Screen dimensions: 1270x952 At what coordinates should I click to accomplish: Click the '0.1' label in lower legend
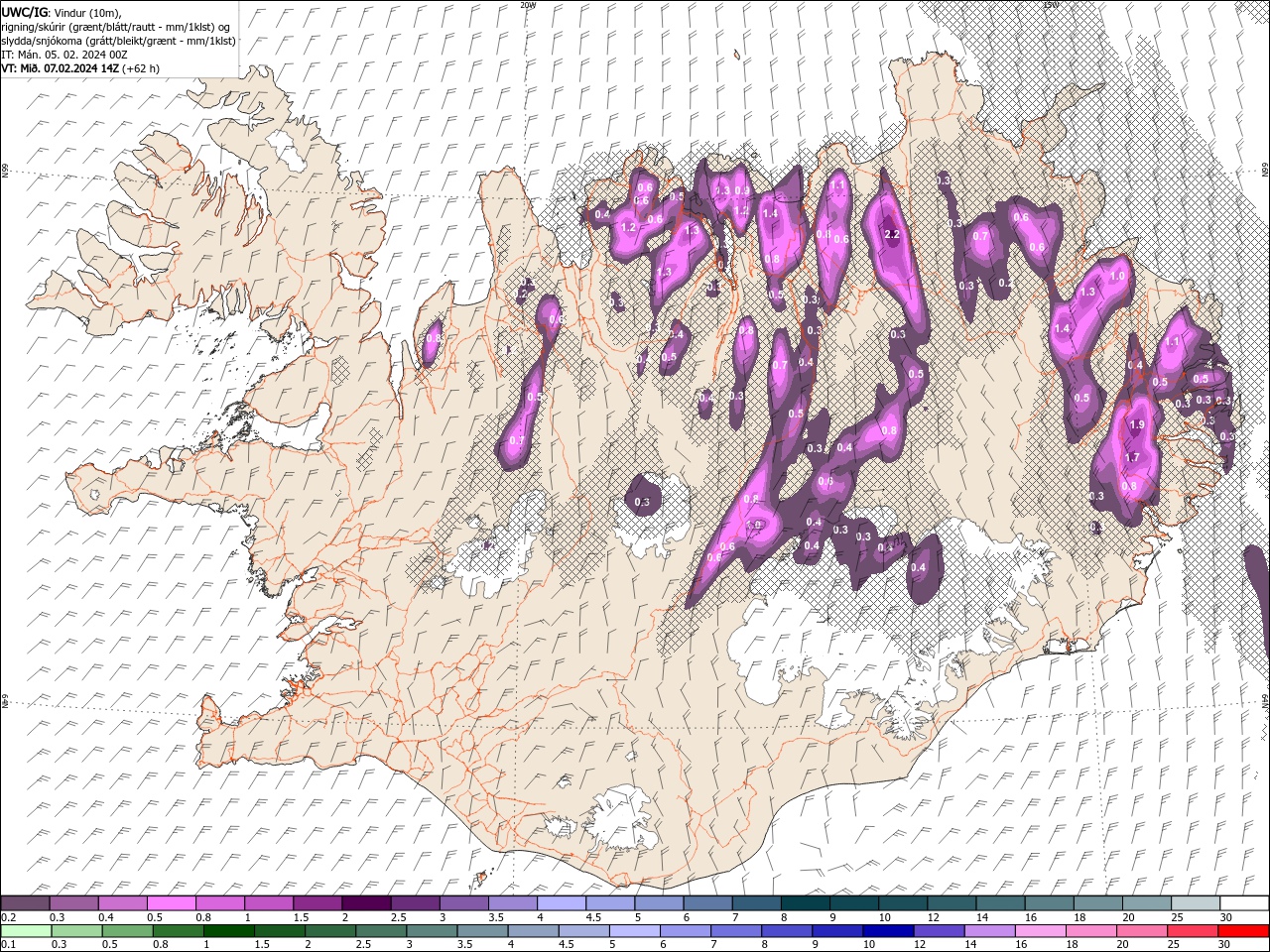8,945
